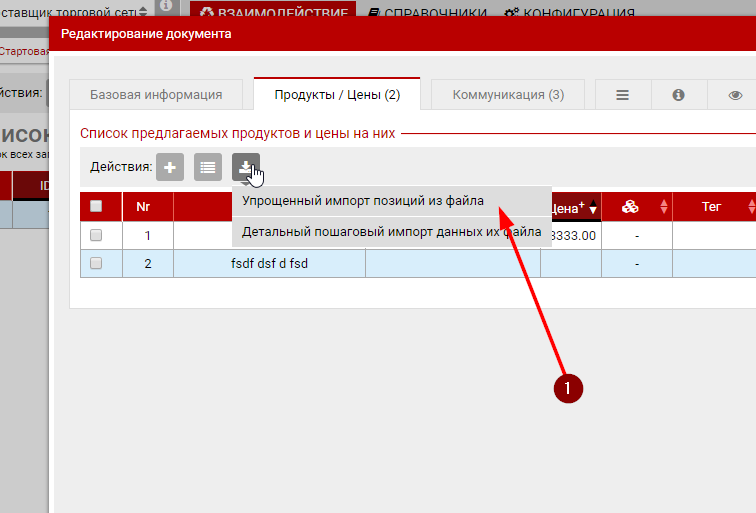Expand the supplier selector dropdown arrows
The image size is (756, 513).
tap(143, 11)
